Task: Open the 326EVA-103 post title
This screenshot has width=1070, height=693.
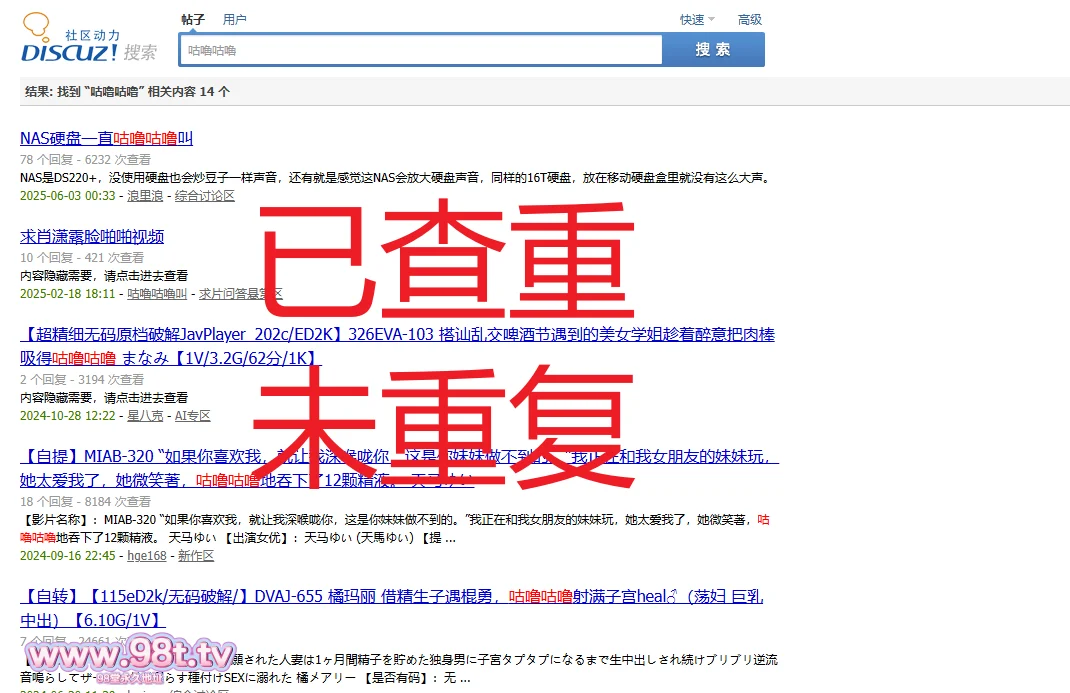Action: (397, 334)
